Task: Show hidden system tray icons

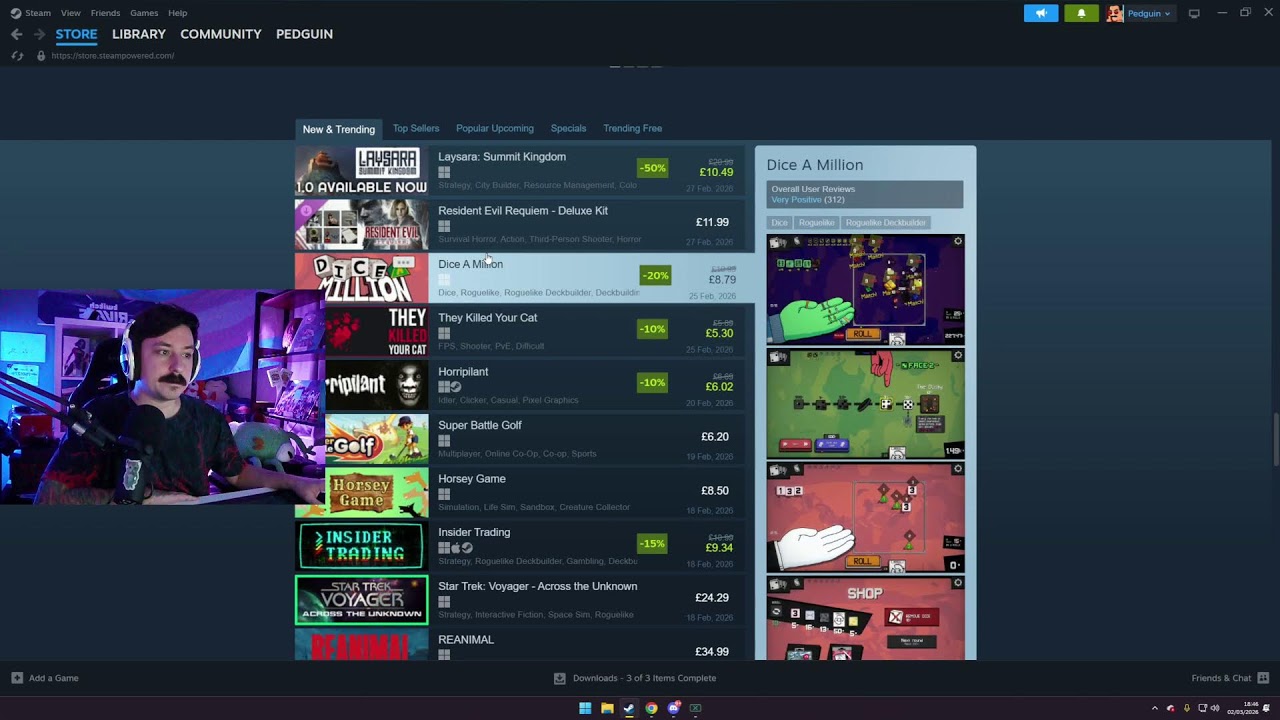Action: click(x=1154, y=708)
